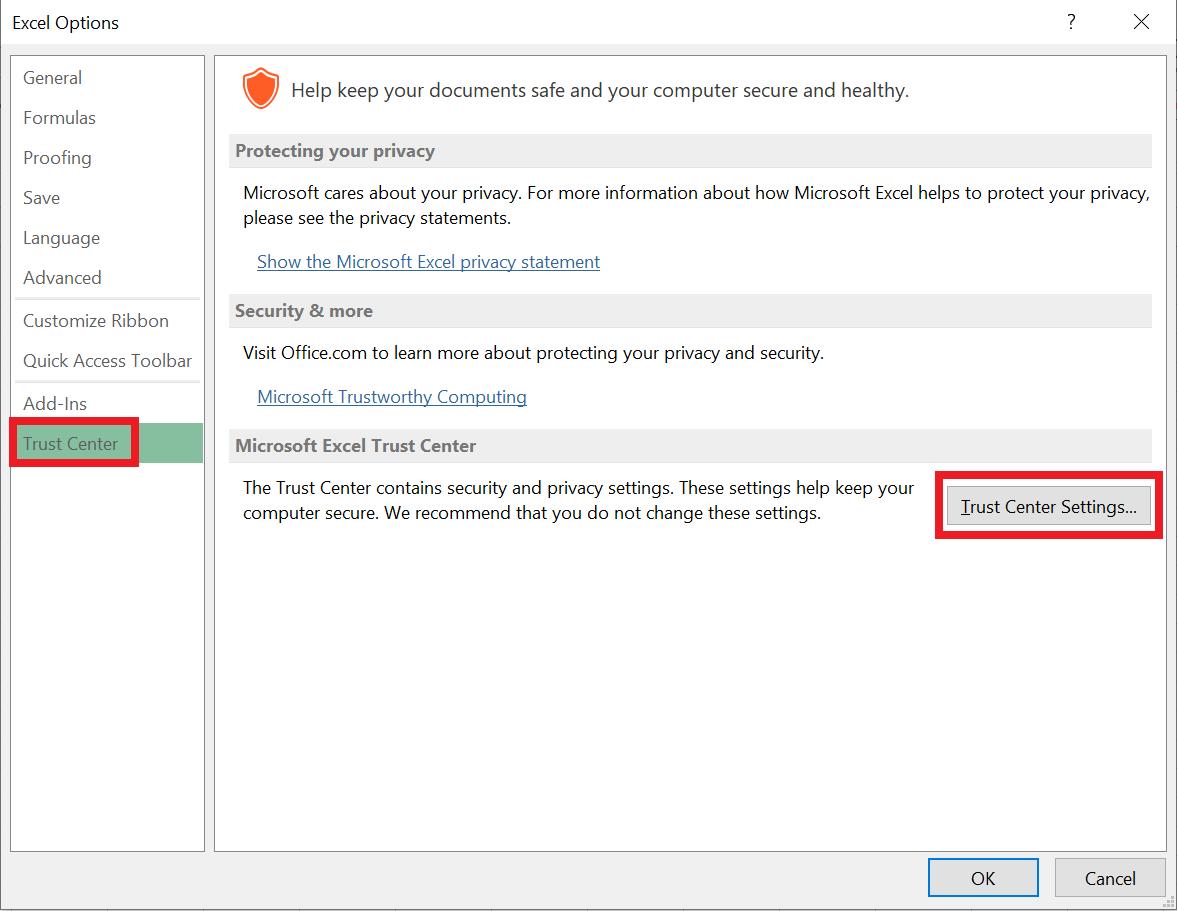1177x911 pixels.
Task: Switch to Proofing options
Action: coord(57,158)
